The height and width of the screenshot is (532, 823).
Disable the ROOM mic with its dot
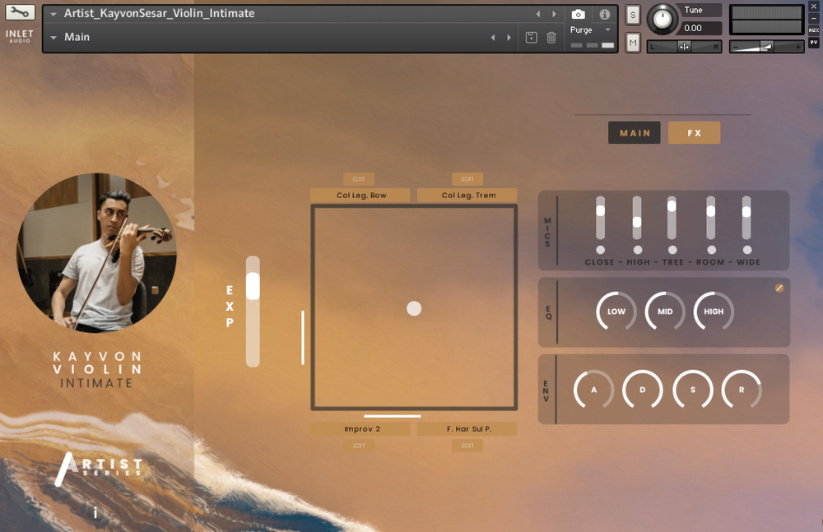711,250
